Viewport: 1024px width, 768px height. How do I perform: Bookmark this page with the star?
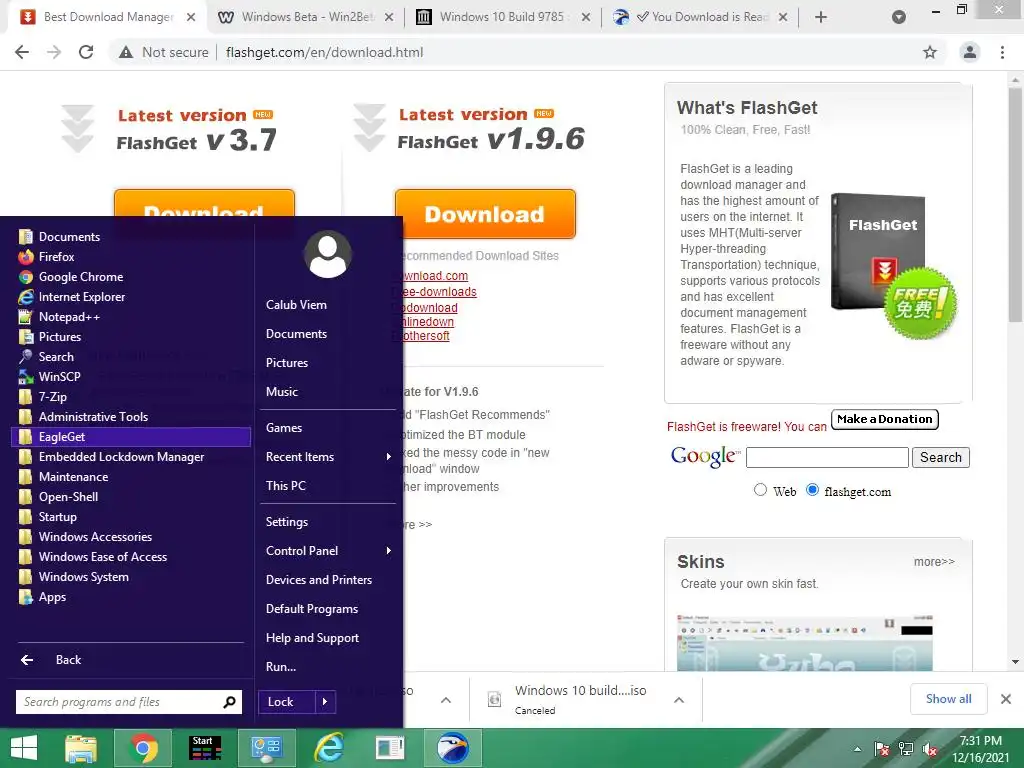pos(930,52)
